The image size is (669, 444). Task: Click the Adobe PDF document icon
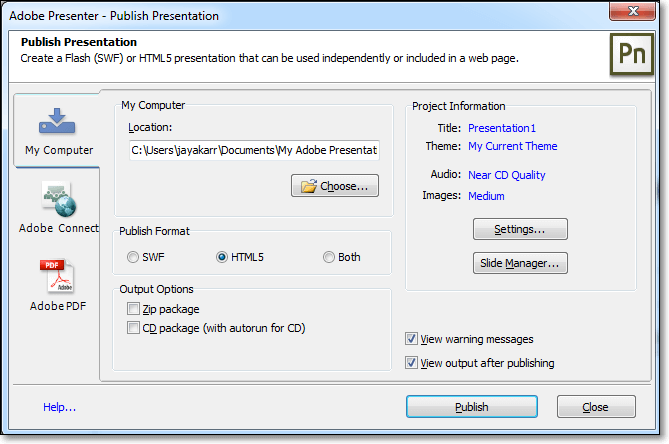tap(57, 276)
